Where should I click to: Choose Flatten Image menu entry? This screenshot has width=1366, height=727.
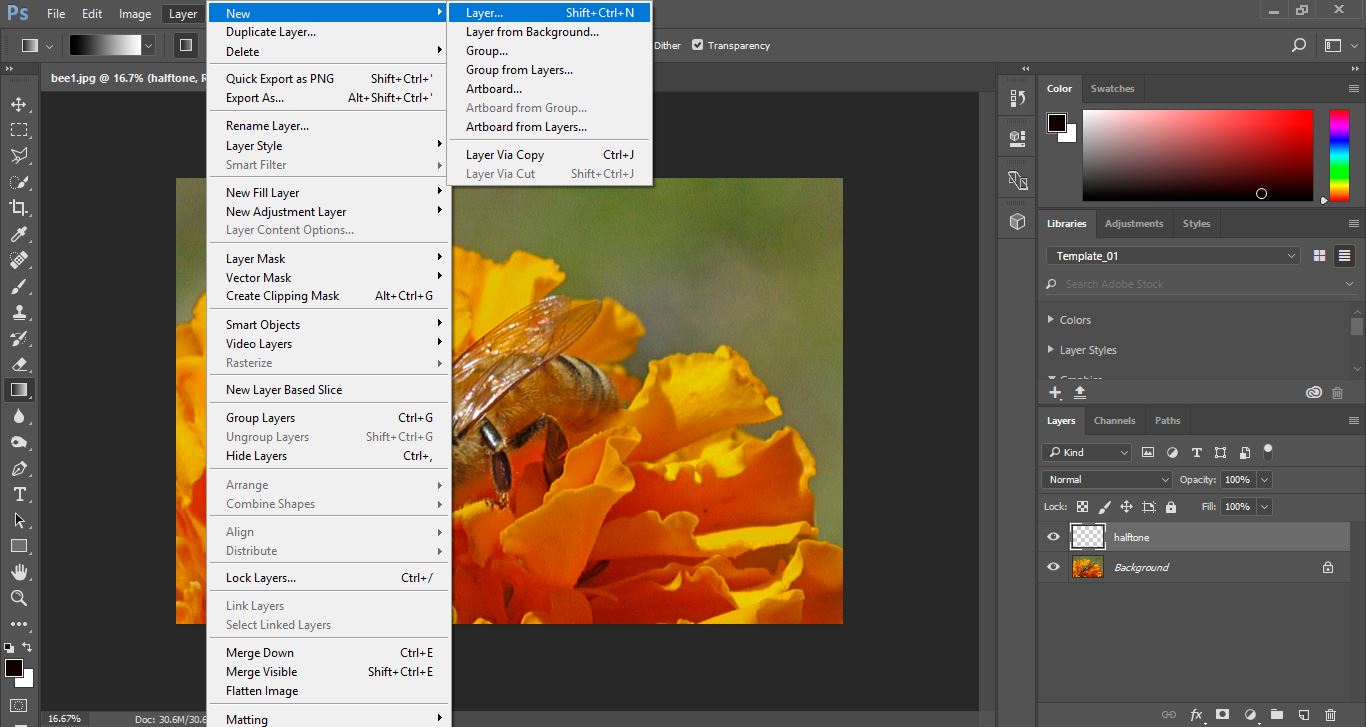point(327,691)
